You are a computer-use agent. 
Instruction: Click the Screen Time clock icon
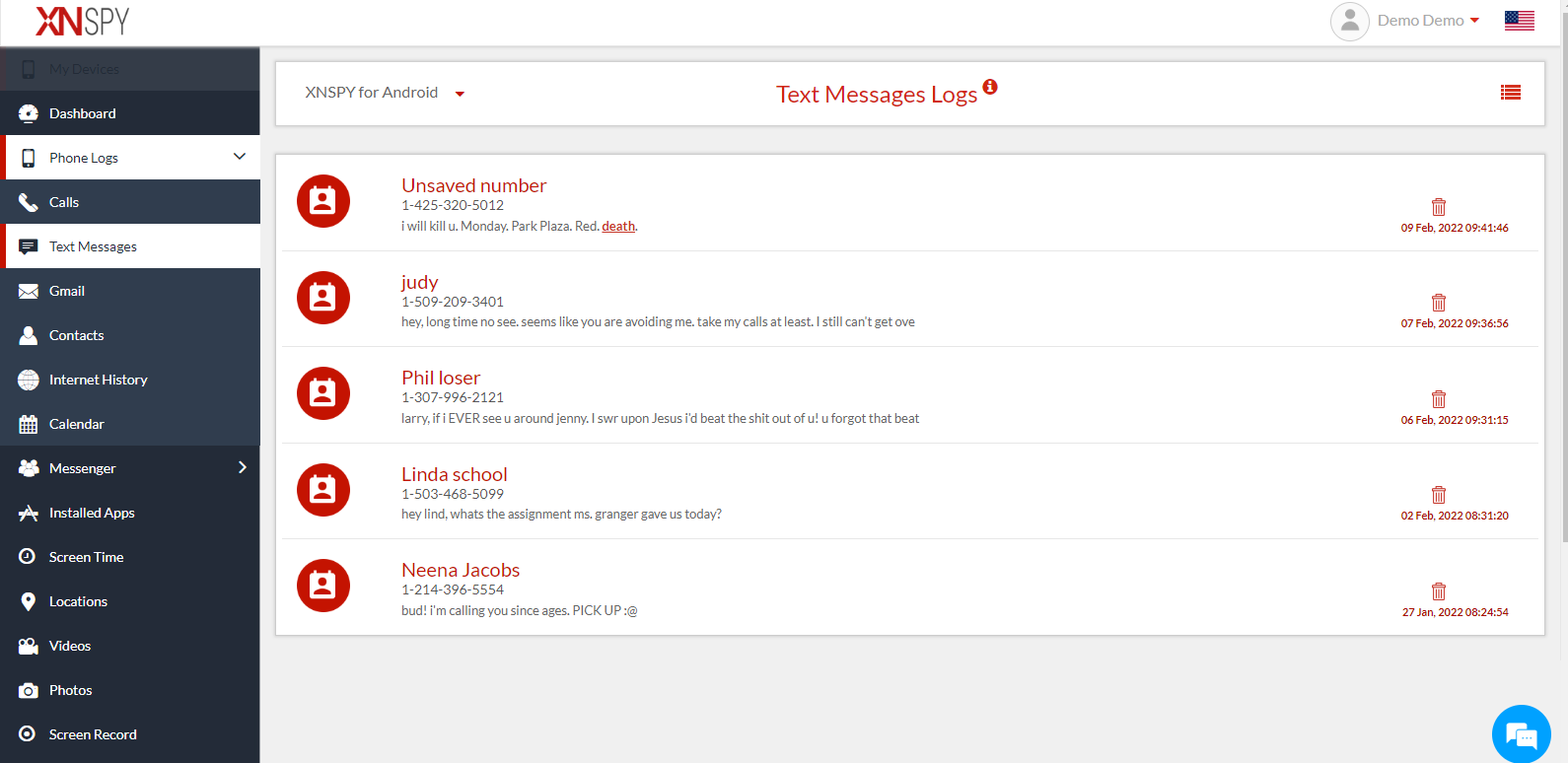28,556
